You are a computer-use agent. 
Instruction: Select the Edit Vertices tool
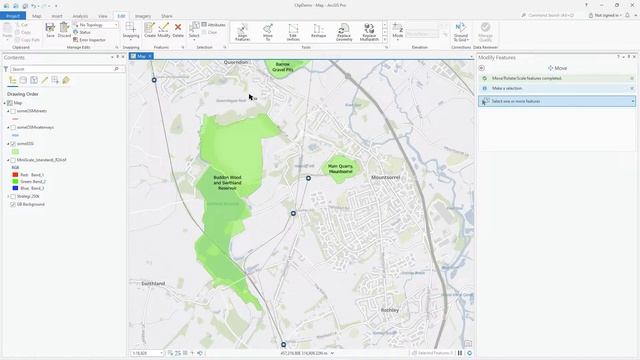[293, 32]
